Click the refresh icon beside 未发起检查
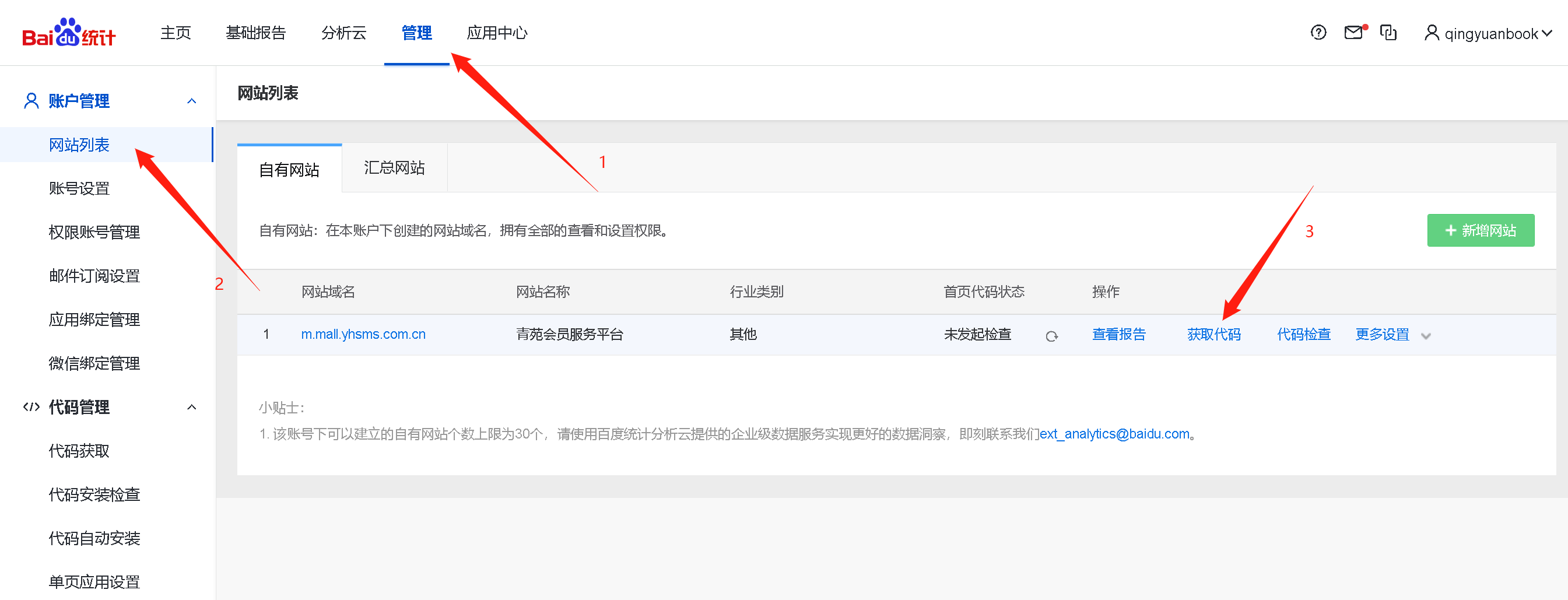Image resolution: width=1568 pixels, height=600 pixels. [x=1051, y=336]
